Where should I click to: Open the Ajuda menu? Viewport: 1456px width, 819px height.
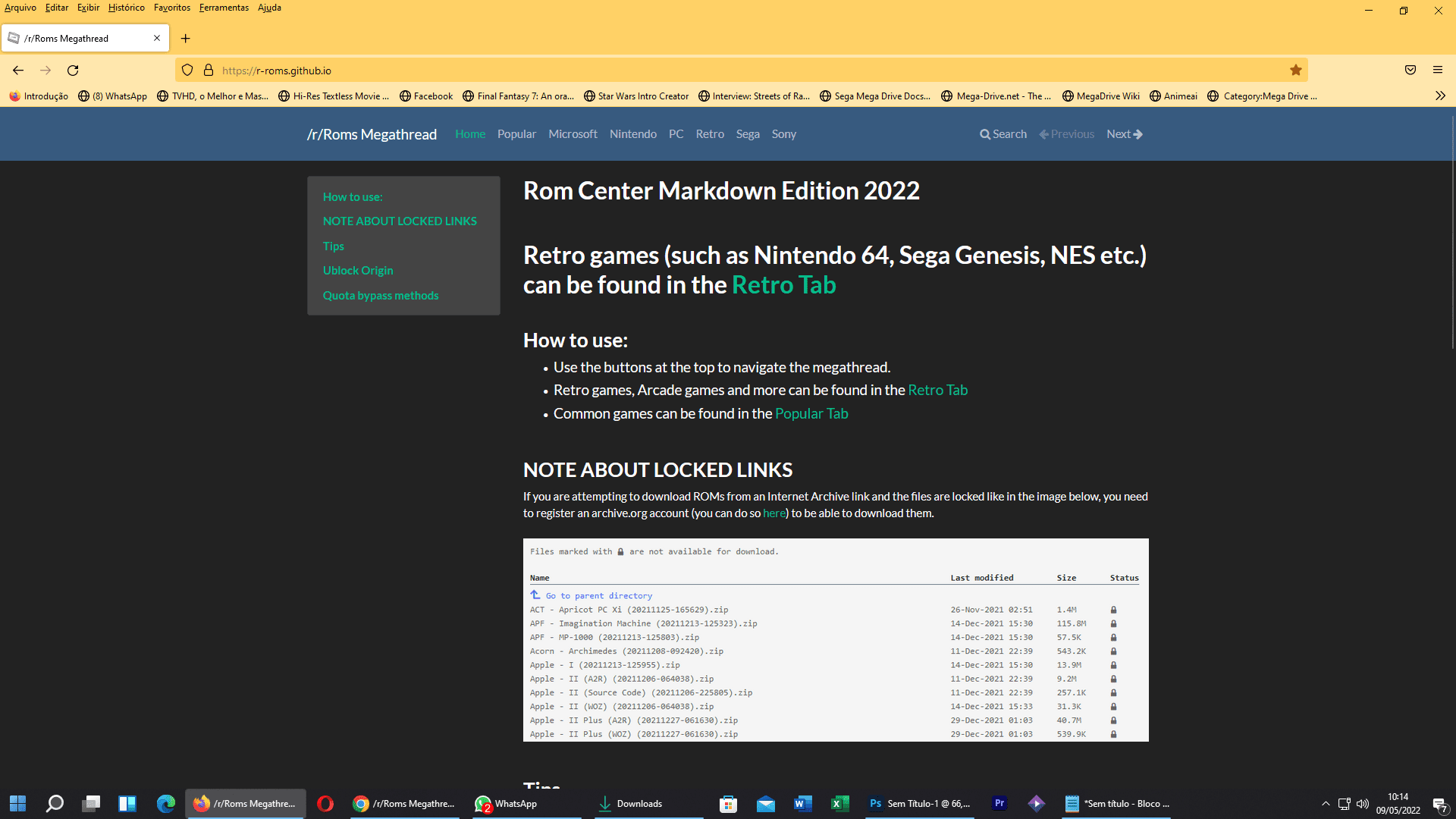[x=269, y=8]
